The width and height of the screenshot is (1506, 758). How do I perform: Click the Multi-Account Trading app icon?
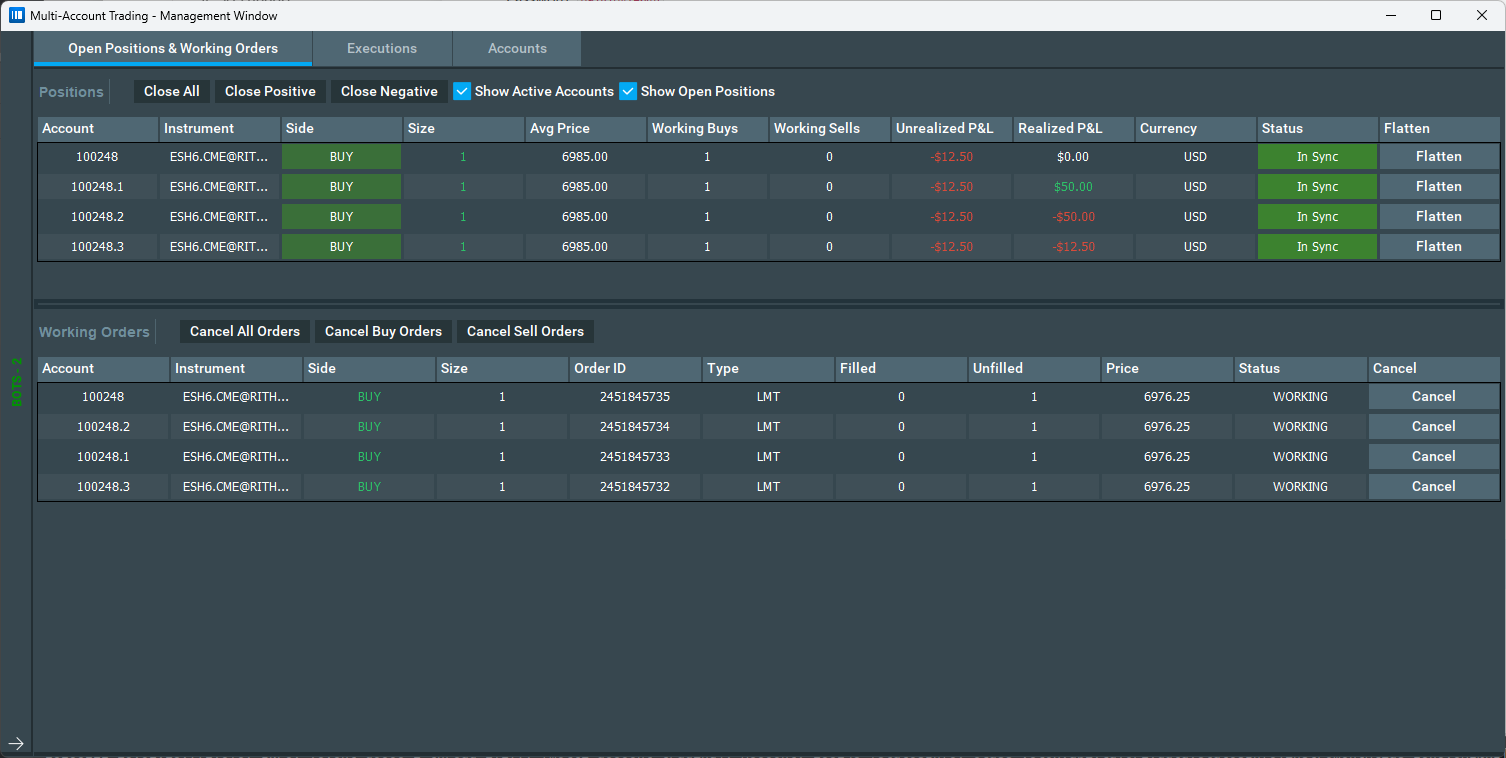(14, 15)
